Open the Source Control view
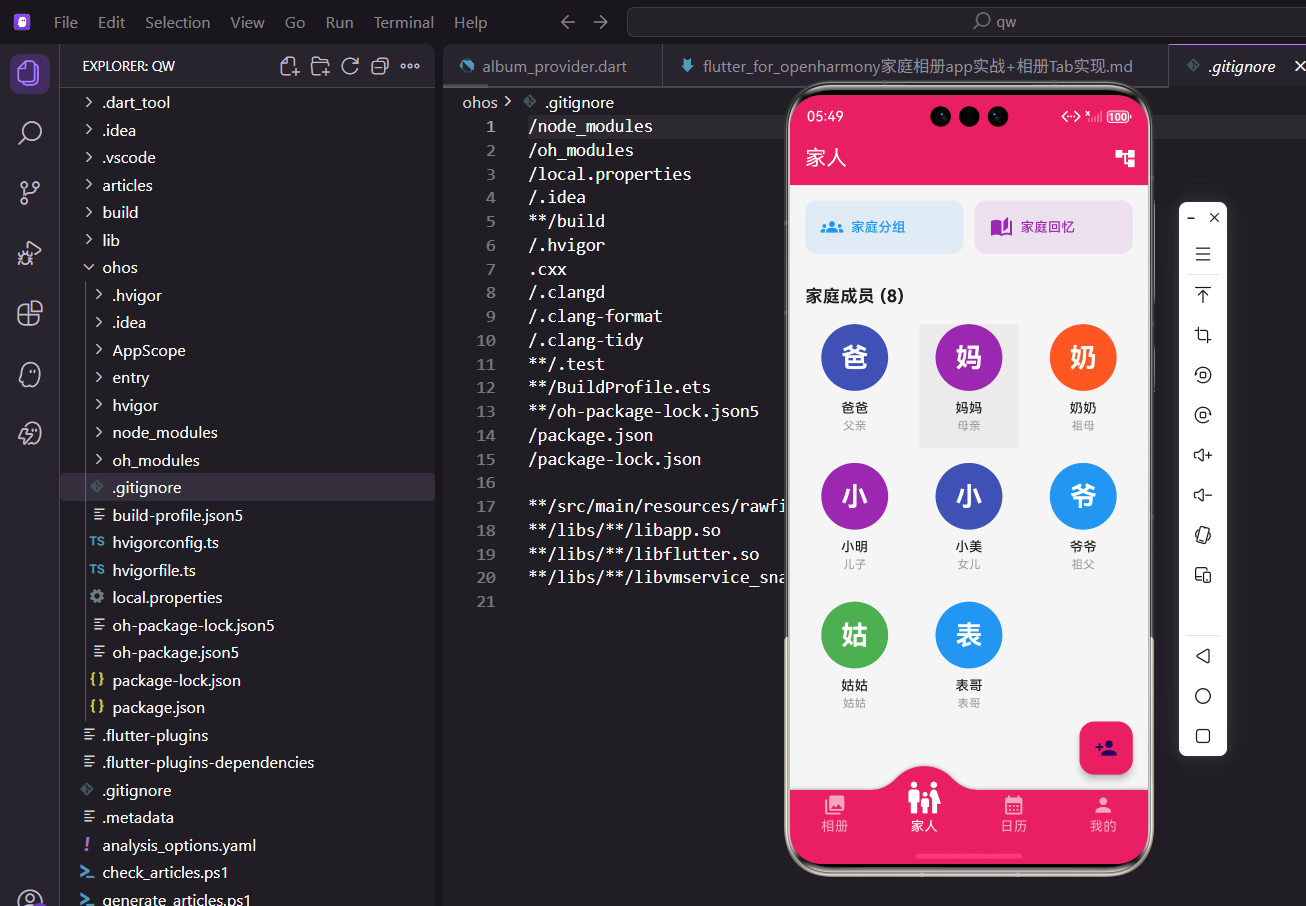 pyautogui.click(x=30, y=193)
